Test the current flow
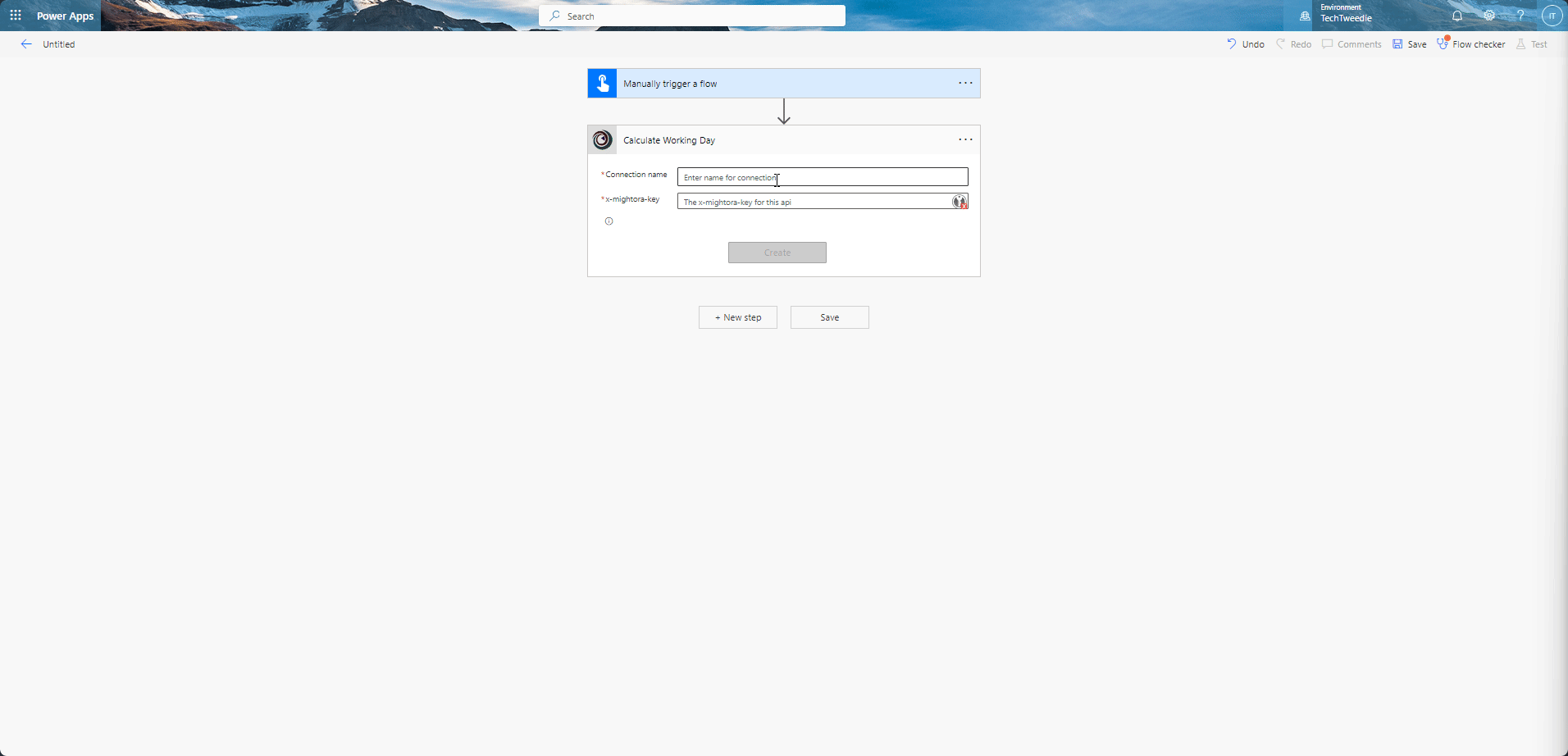Image resolution: width=1568 pixels, height=756 pixels. pyautogui.click(x=1531, y=43)
